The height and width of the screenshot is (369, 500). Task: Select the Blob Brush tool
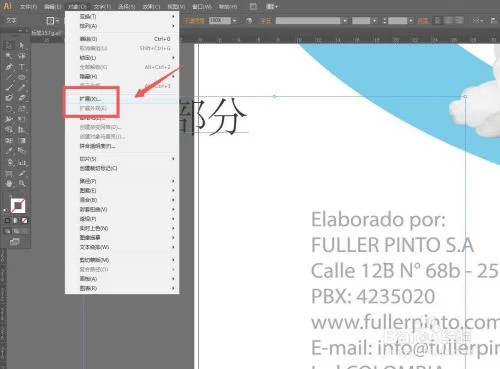(9, 98)
